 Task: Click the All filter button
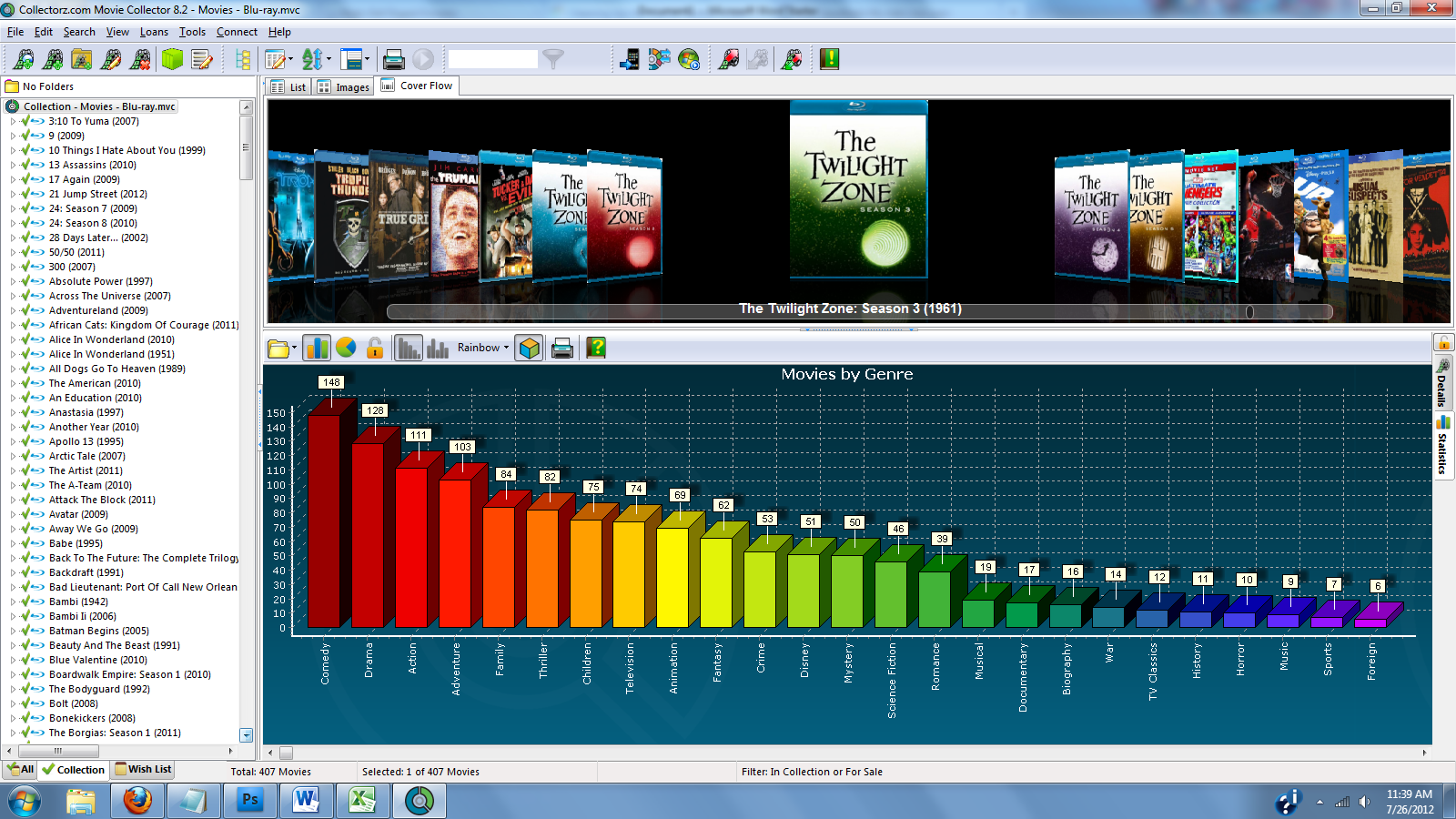pos(20,770)
